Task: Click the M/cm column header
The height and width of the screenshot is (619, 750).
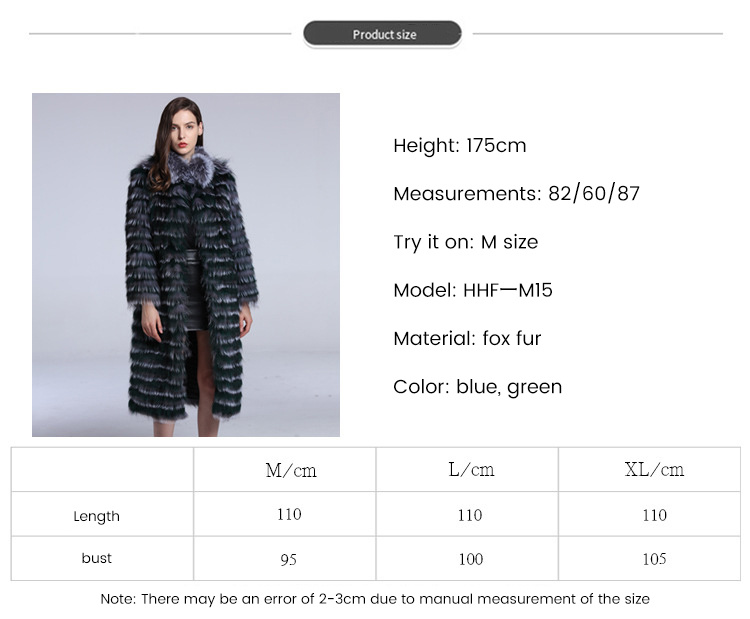Action: (x=291, y=470)
